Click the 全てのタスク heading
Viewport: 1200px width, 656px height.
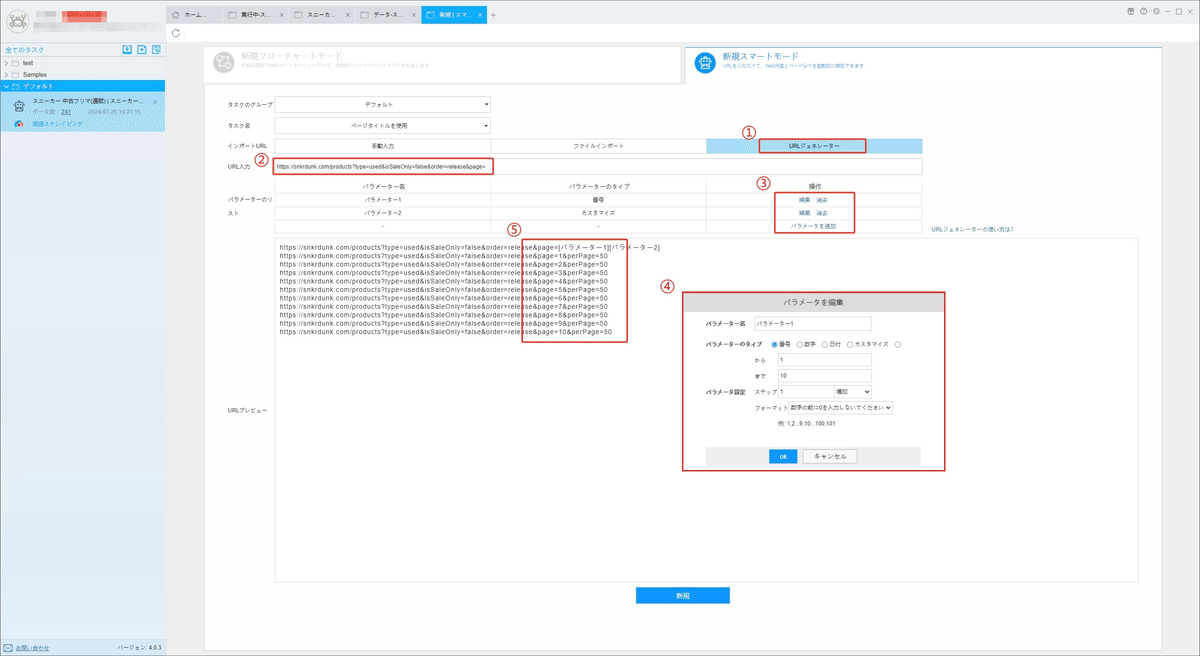click(23, 49)
